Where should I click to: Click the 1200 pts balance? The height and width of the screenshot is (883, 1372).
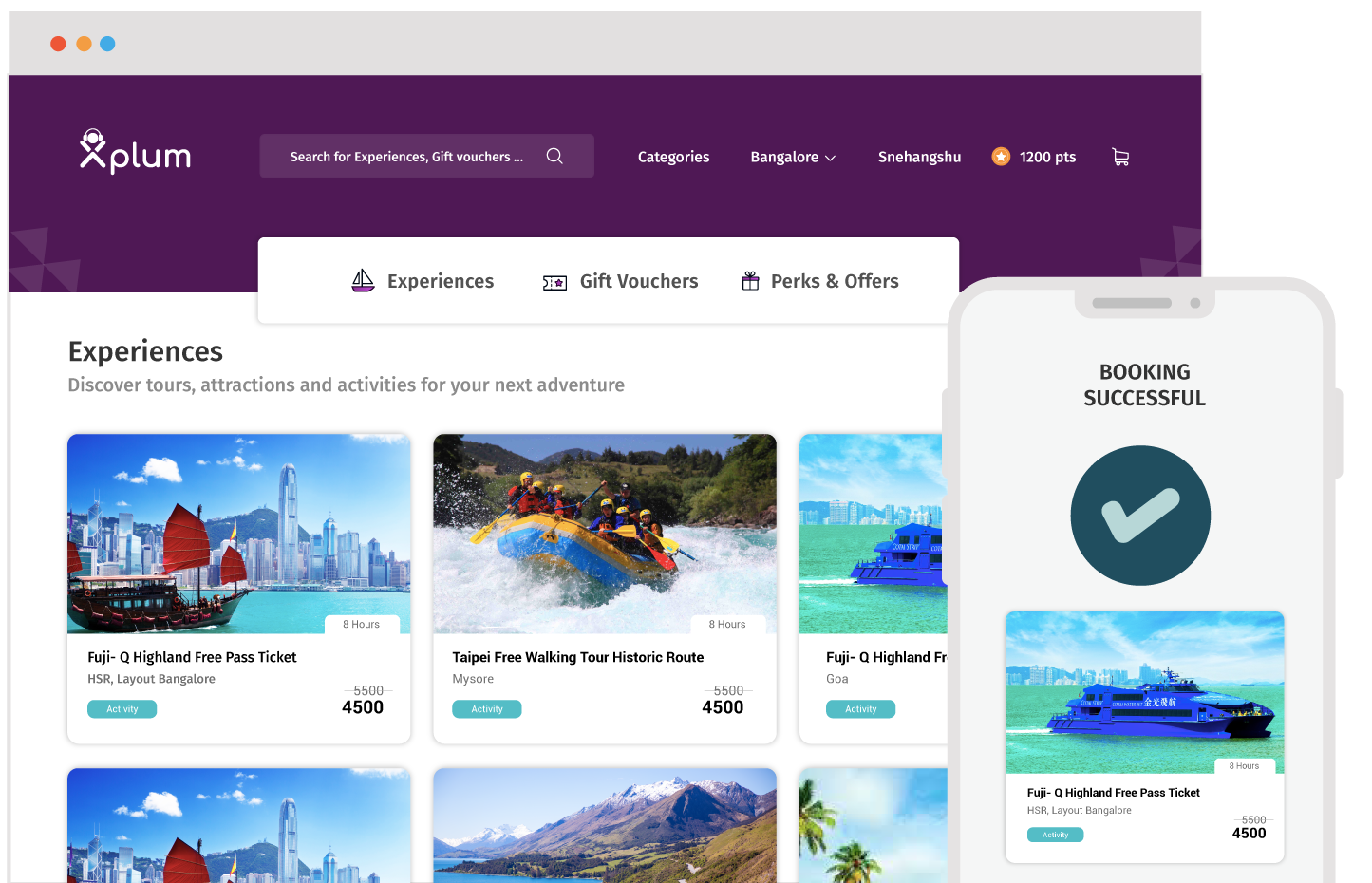pyautogui.click(x=1047, y=157)
